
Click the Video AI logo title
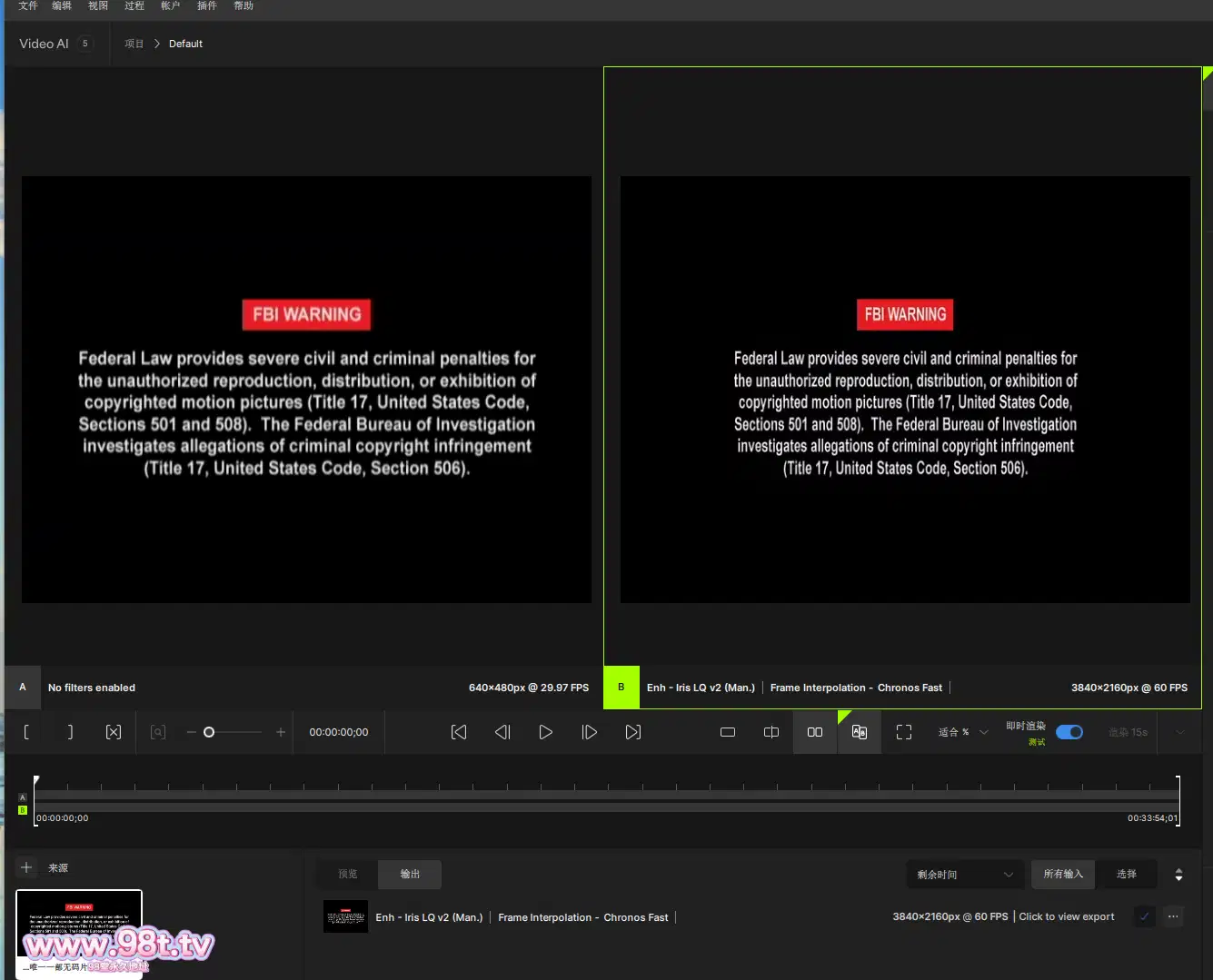pyautogui.click(x=44, y=44)
